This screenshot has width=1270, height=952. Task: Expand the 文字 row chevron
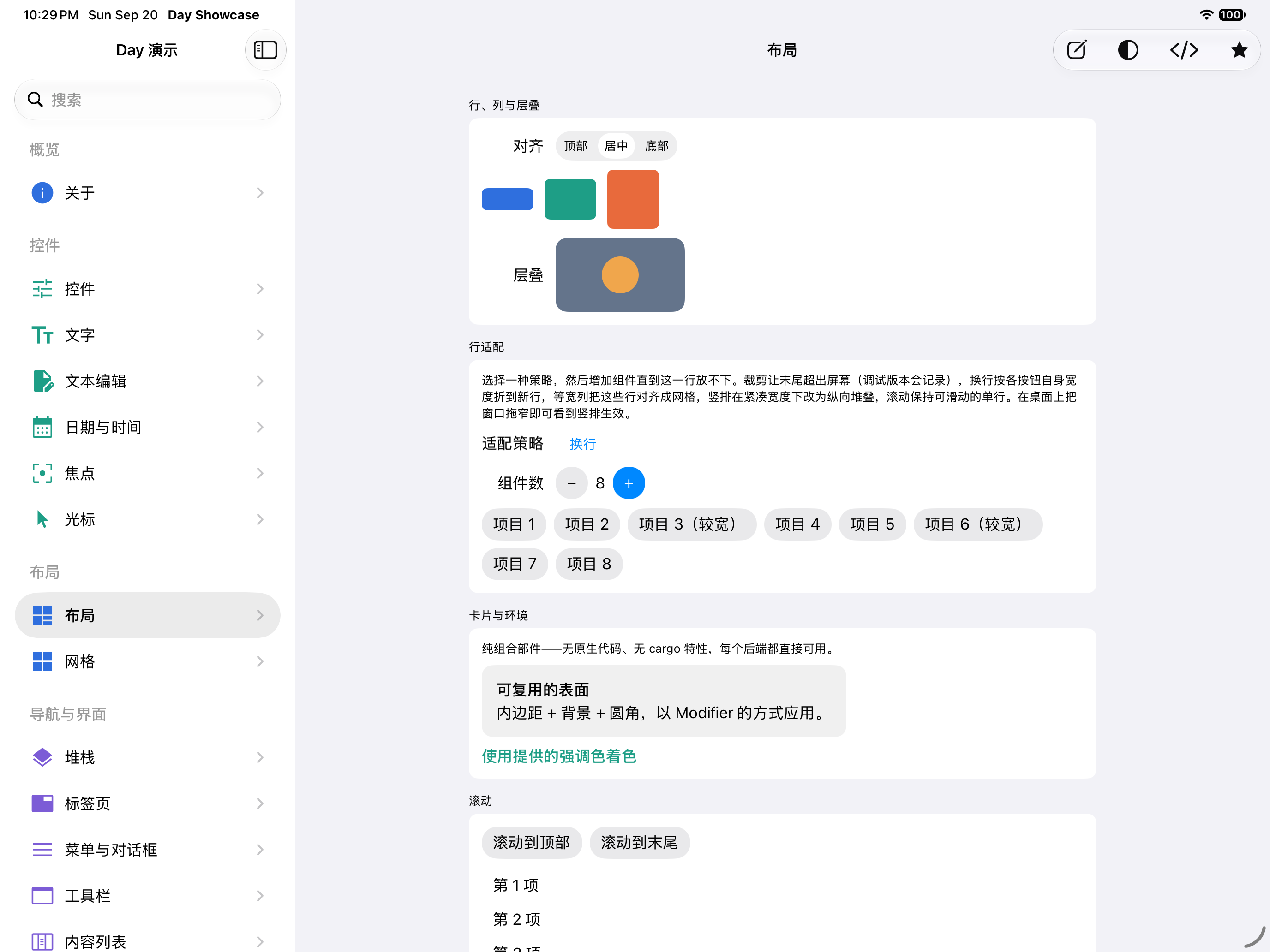coord(260,334)
